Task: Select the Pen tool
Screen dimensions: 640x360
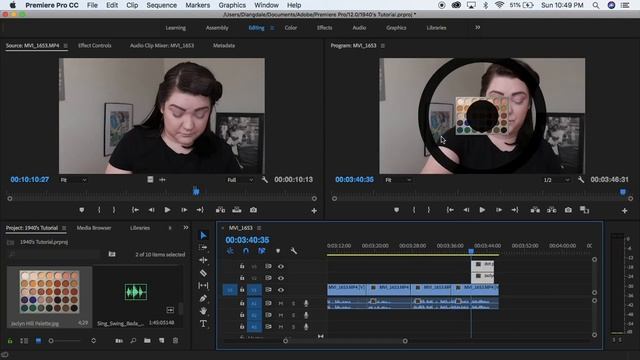Action: pos(203,298)
